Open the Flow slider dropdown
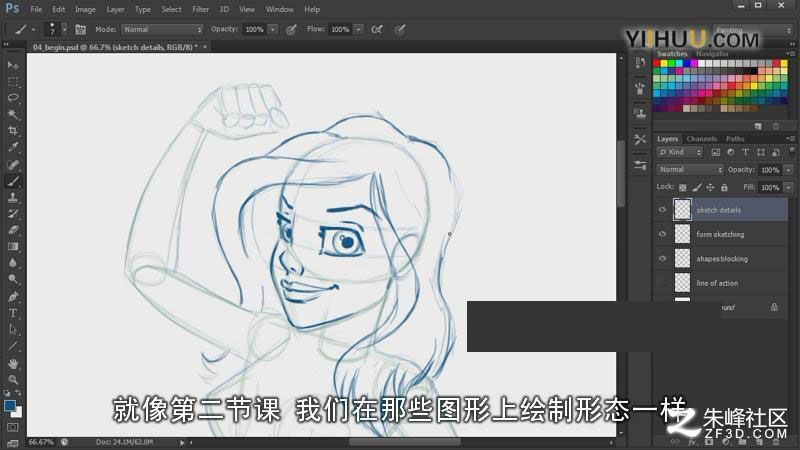 coord(359,30)
